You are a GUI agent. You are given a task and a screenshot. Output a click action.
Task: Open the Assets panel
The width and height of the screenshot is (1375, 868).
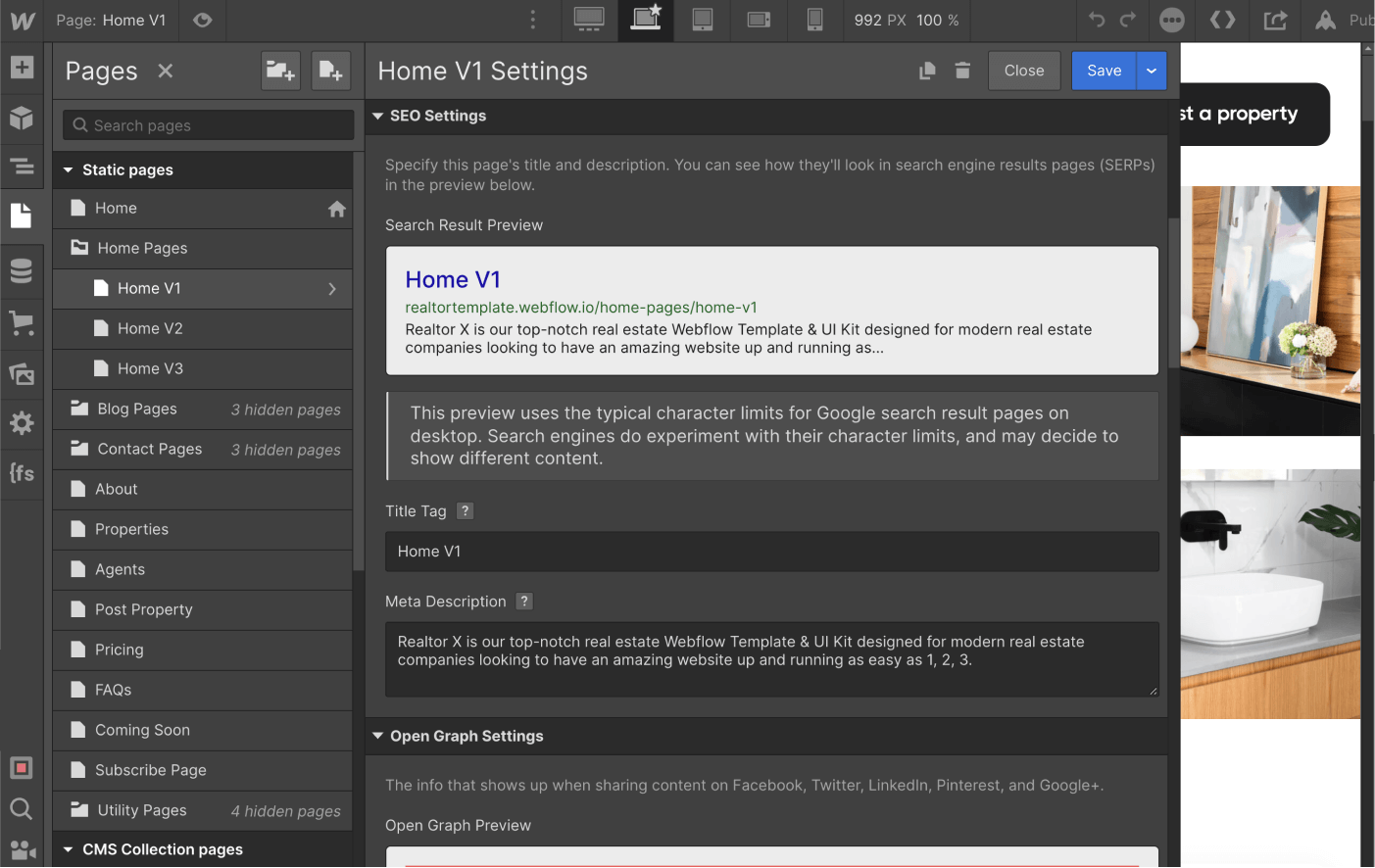[22, 373]
